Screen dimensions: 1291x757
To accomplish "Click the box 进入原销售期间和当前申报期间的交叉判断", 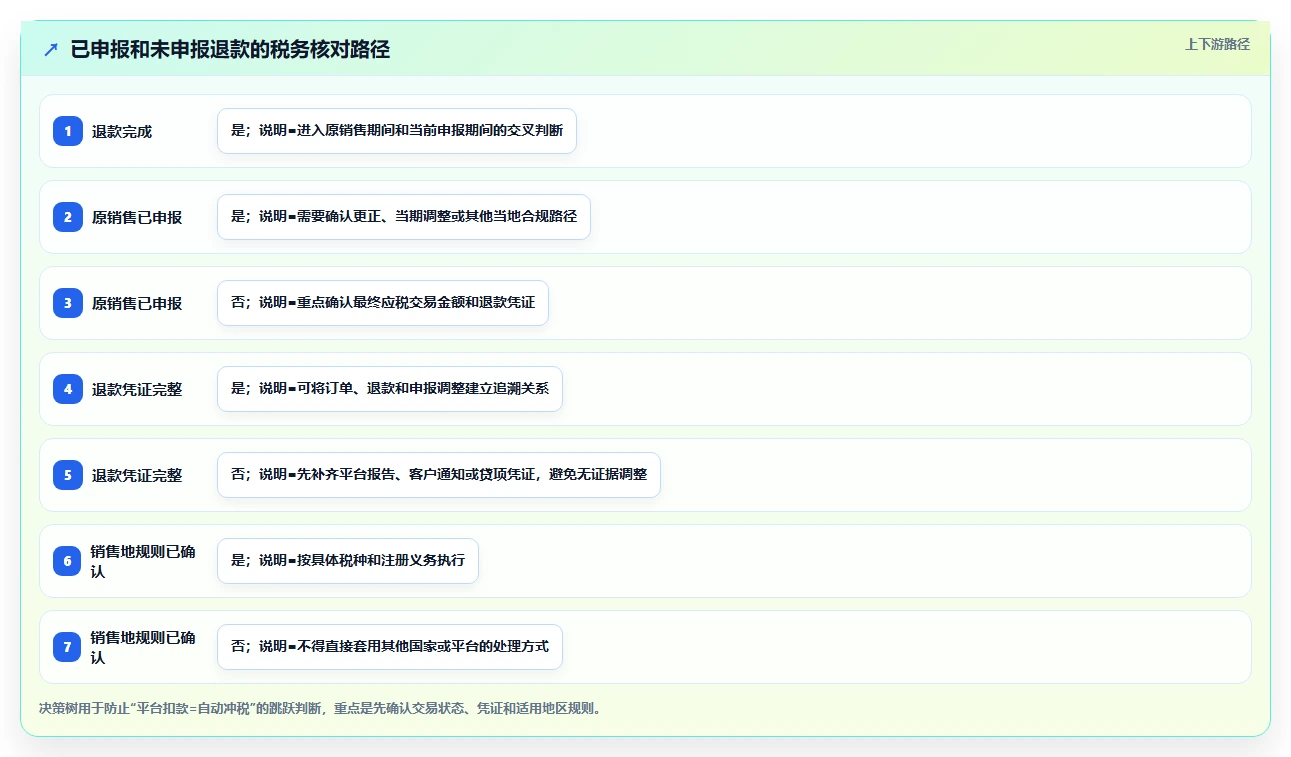I will coord(397,131).
